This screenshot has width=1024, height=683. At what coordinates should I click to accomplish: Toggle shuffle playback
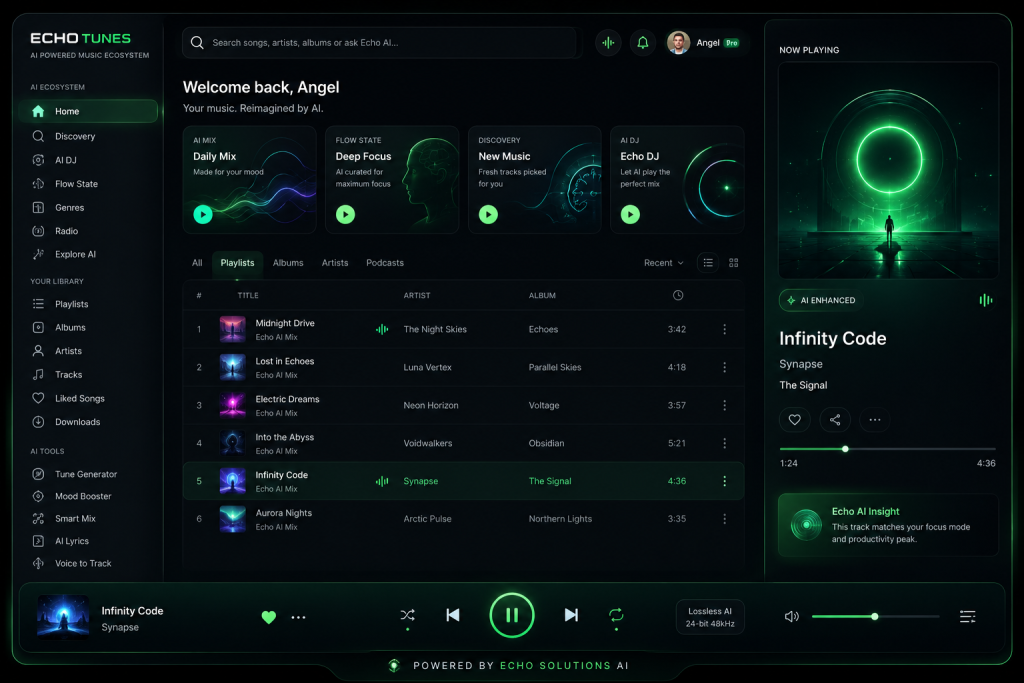[408, 615]
